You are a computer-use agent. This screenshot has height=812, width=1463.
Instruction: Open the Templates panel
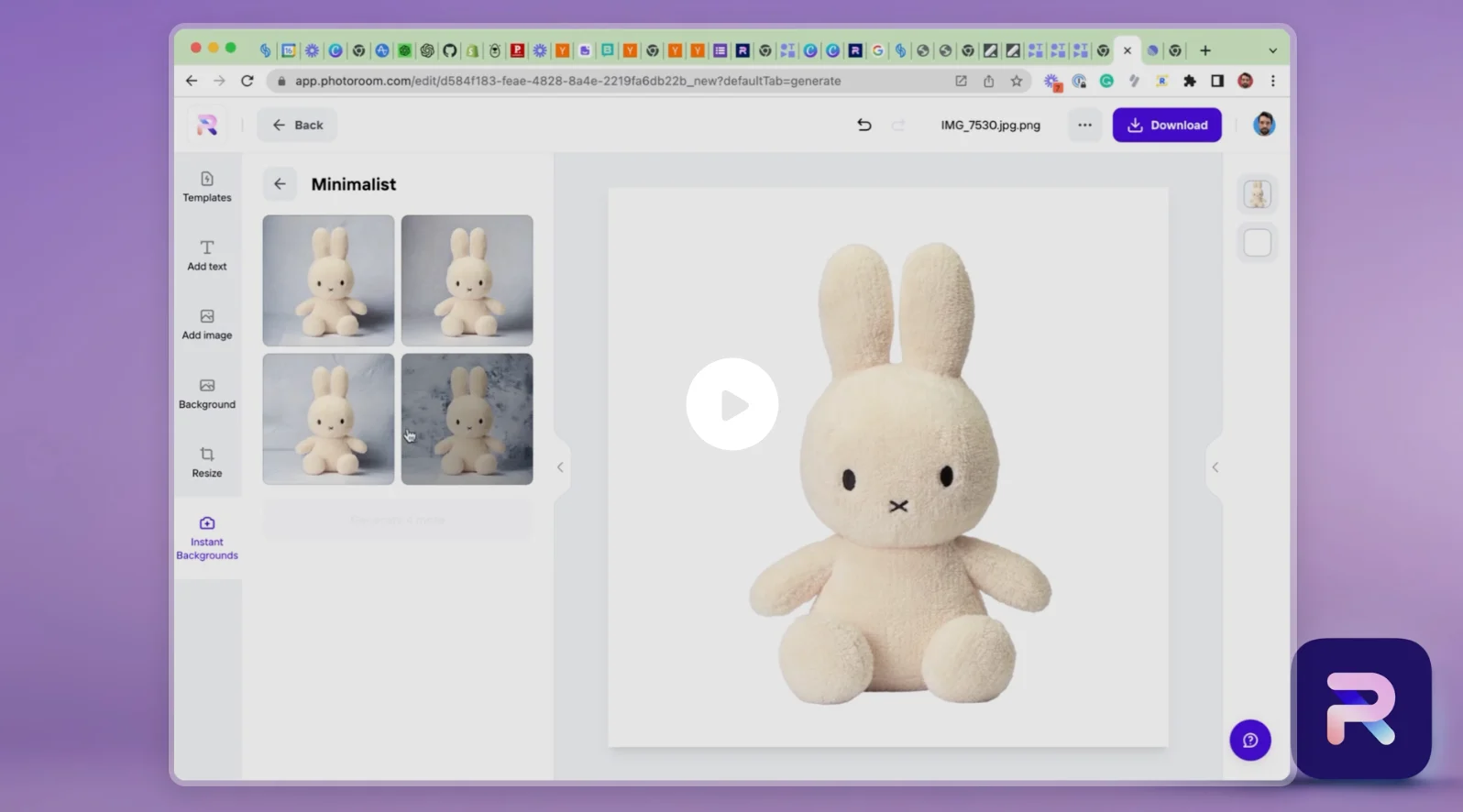coord(207,187)
